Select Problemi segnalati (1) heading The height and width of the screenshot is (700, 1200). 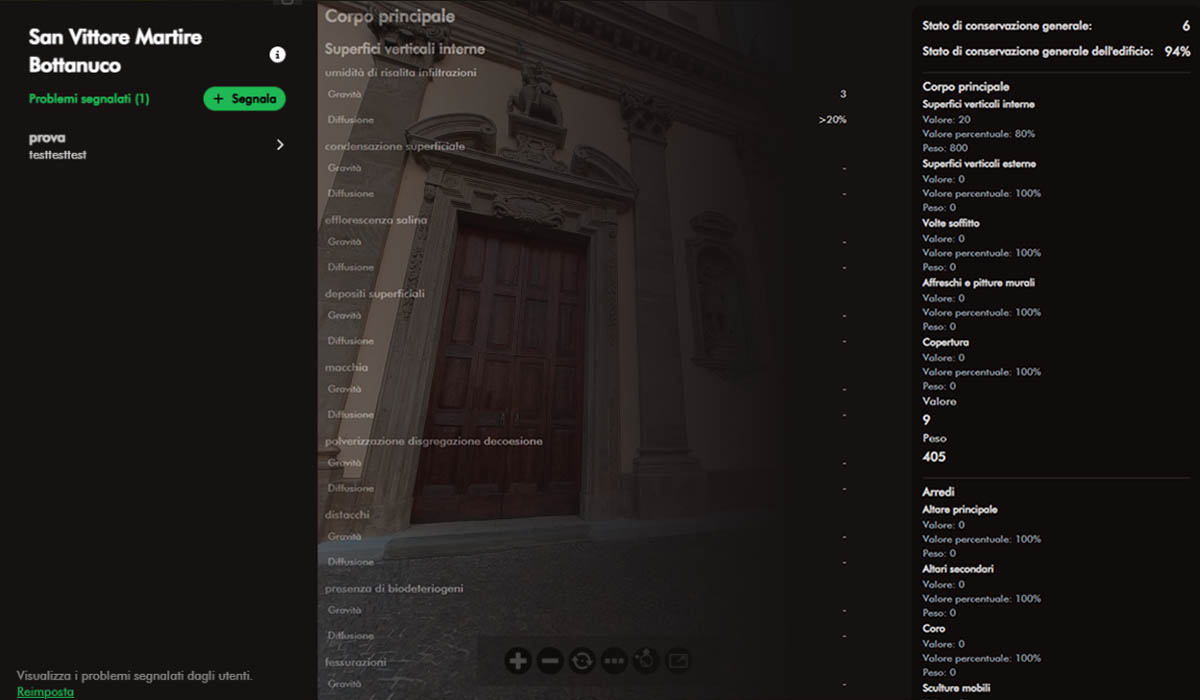(x=89, y=99)
